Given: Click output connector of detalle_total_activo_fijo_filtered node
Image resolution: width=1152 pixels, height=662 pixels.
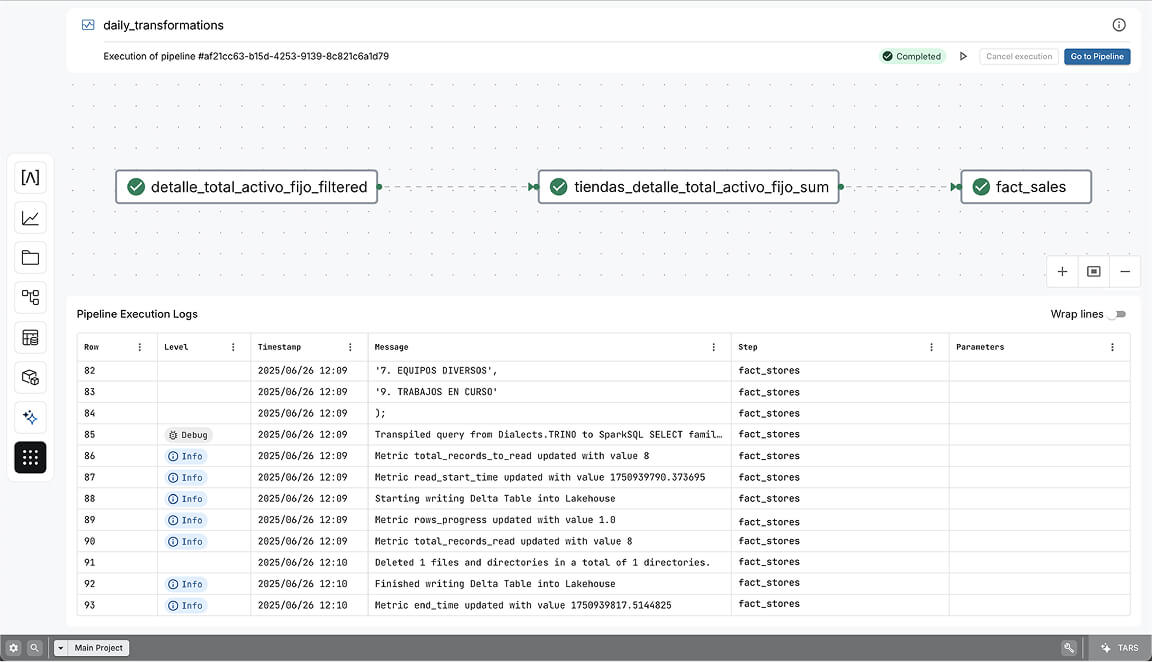Looking at the screenshot, I should [x=379, y=187].
